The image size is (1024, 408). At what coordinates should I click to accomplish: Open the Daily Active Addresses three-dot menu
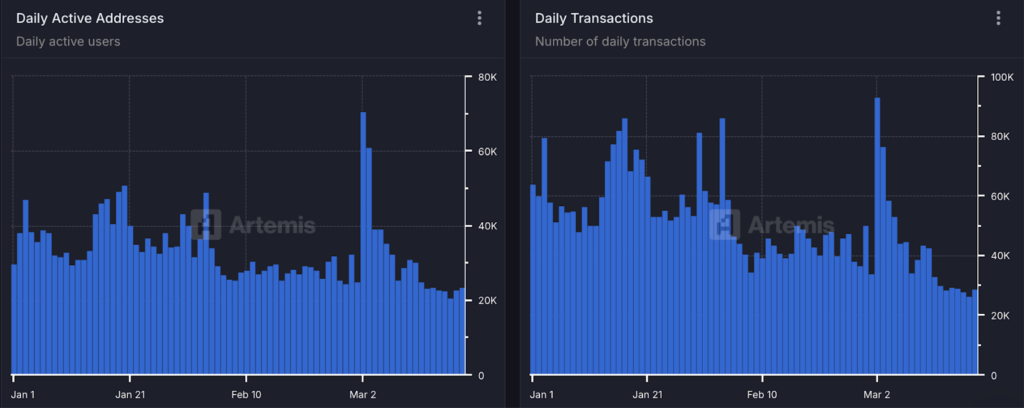[480, 19]
